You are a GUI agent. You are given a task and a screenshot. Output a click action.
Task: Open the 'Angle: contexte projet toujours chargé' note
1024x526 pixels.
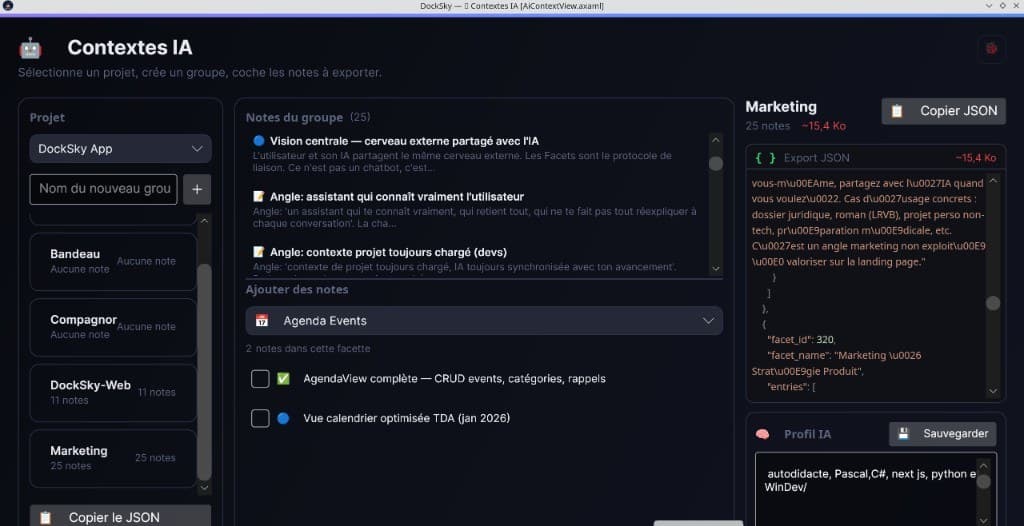477,260
